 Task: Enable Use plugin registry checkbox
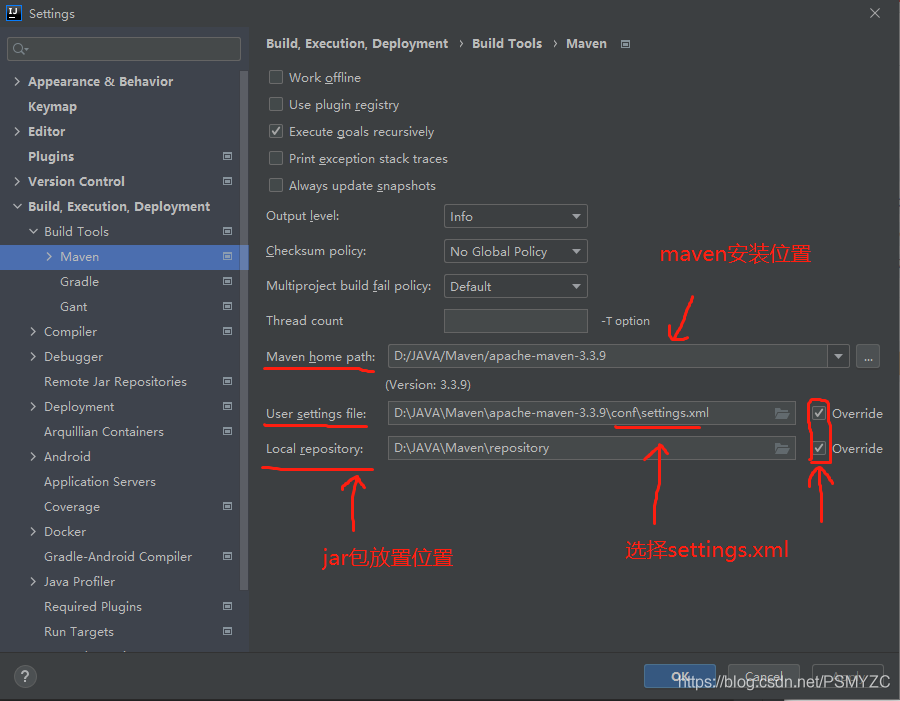[x=276, y=104]
